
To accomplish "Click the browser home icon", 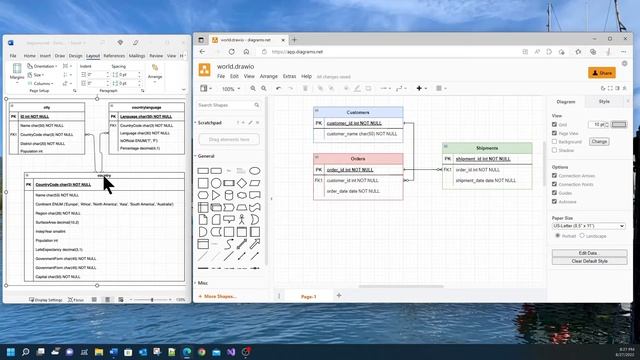I will 246,52.
